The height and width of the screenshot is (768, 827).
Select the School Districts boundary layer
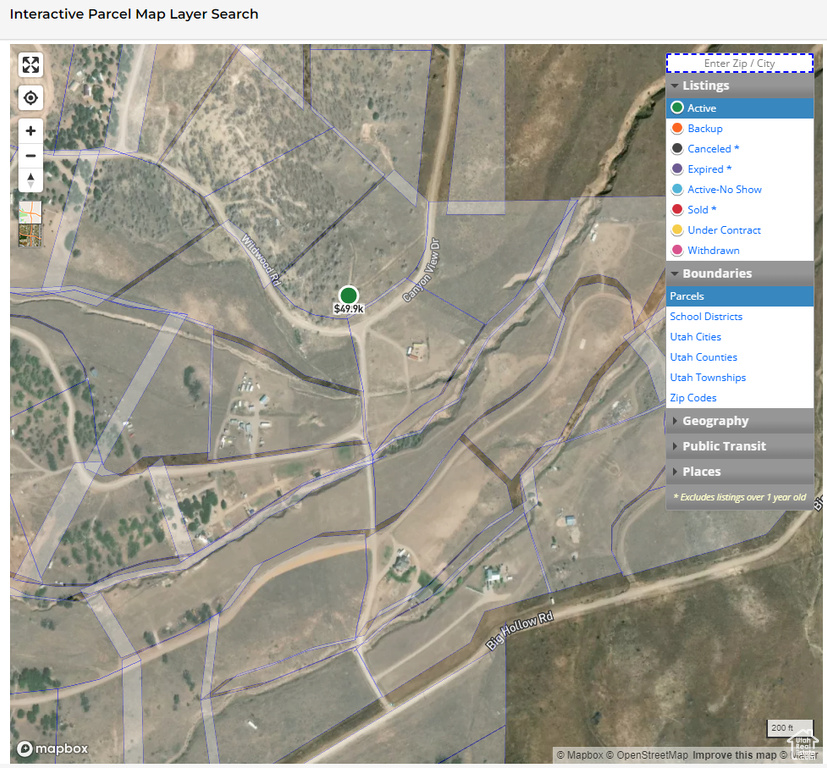(706, 316)
